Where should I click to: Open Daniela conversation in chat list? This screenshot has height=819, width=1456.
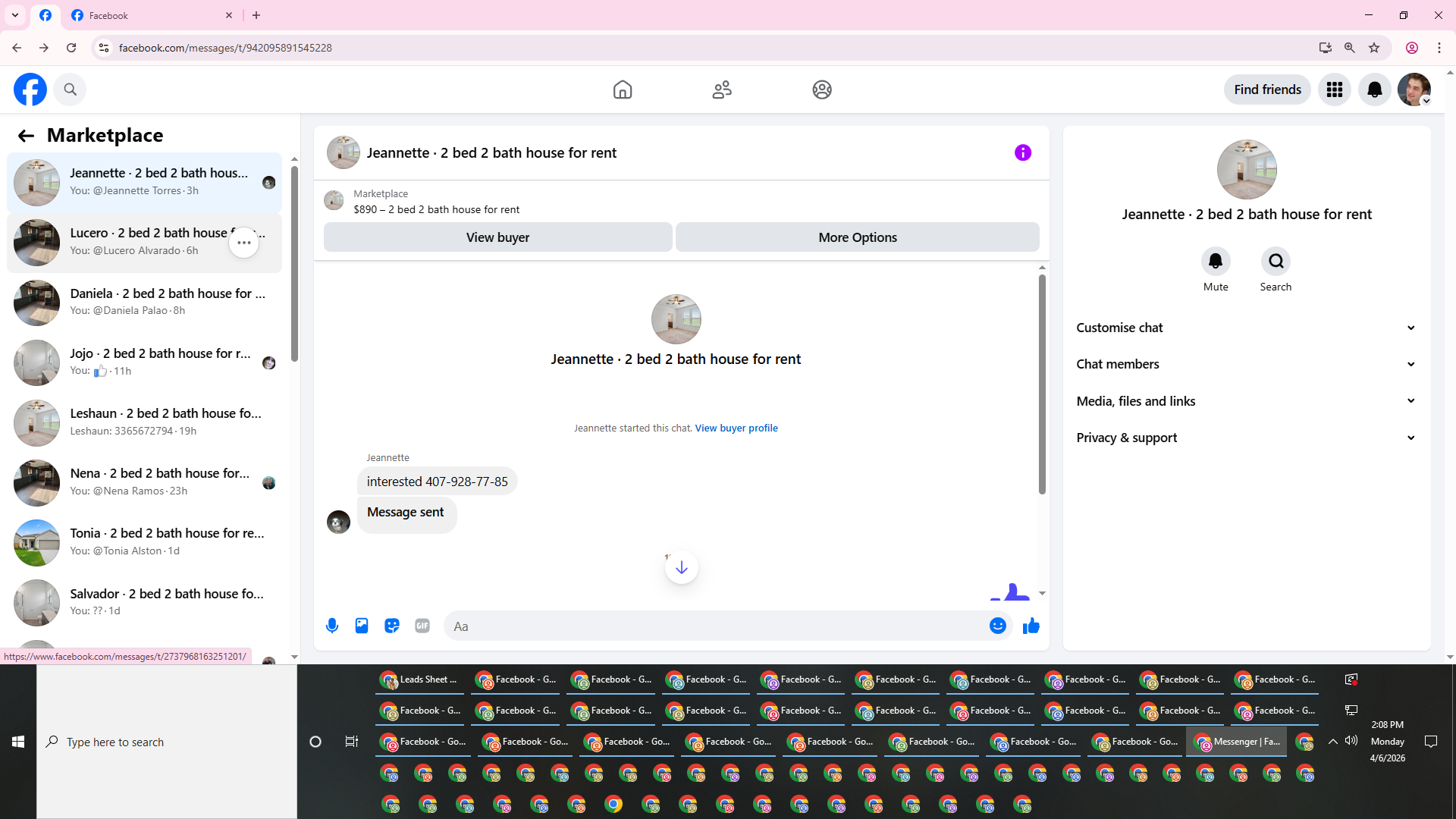coord(144,303)
